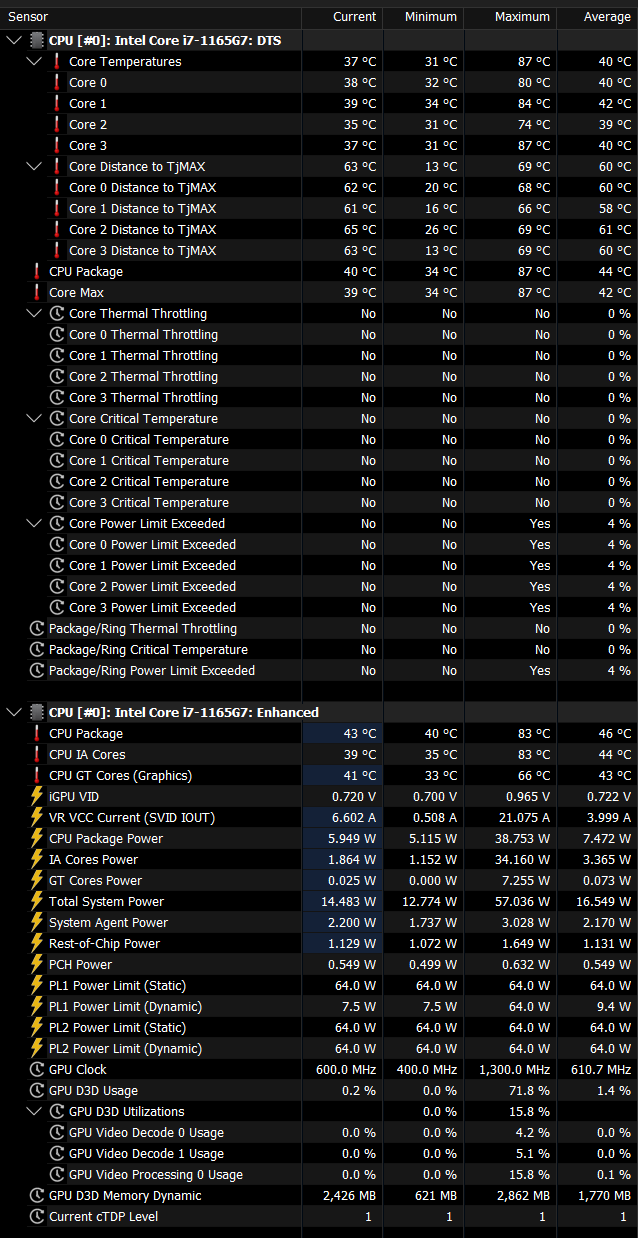Screen dimensions: 638x1238
Task: Click clock icon beside GPU Clock
Action: 37,1069
